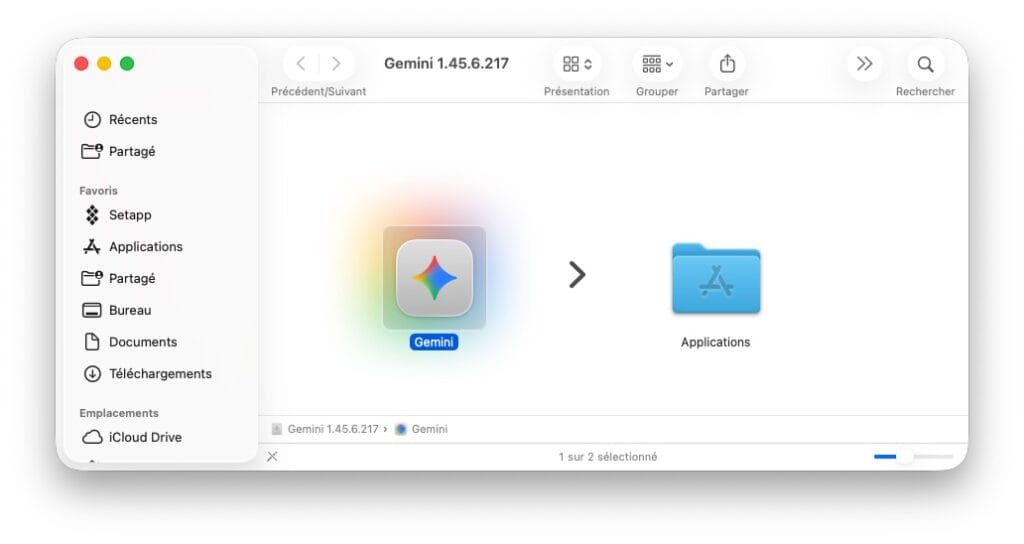Screen dimensions: 1024x544
Task: Select the Gemini app icon
Action: pyautogui.click(x=434, y=278)
